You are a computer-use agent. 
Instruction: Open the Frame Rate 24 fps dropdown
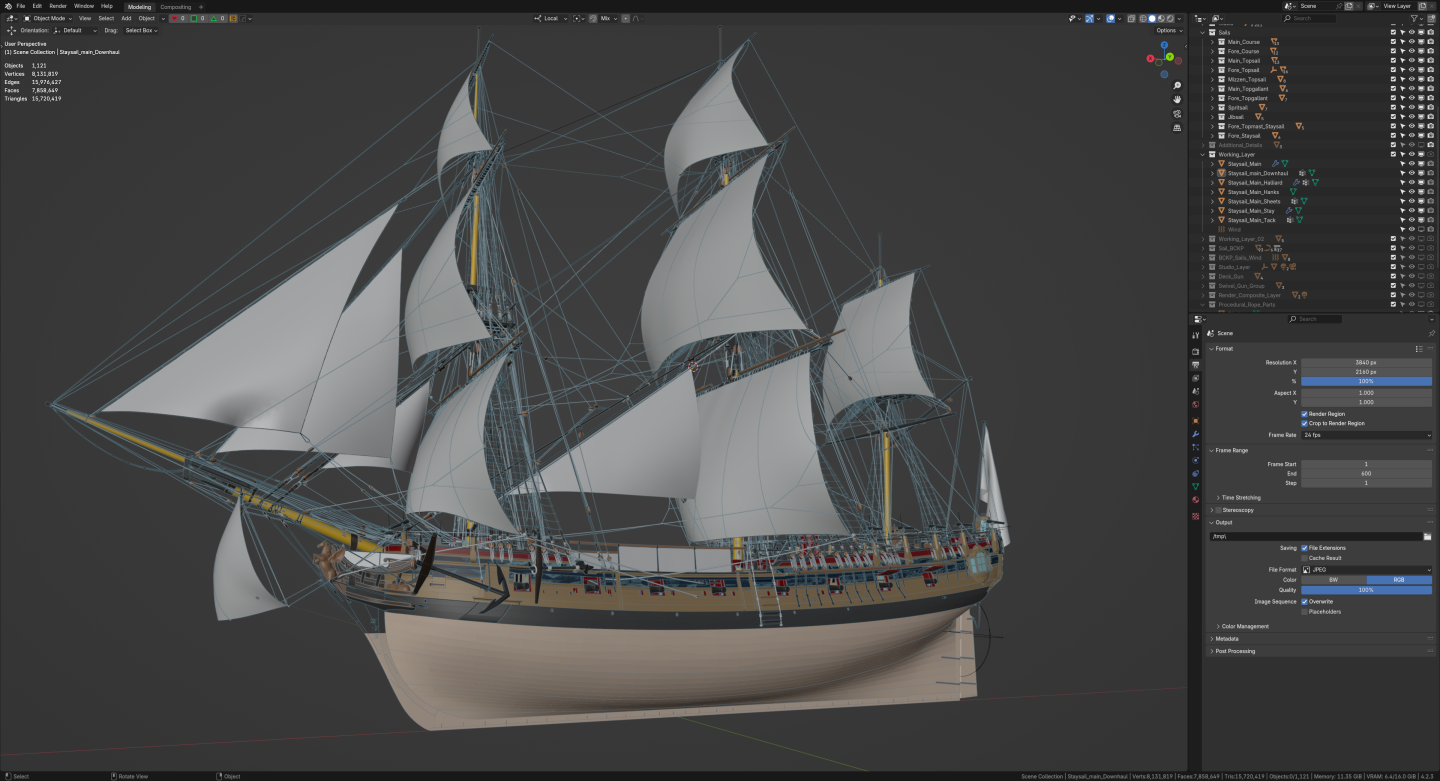[1366, 435]
